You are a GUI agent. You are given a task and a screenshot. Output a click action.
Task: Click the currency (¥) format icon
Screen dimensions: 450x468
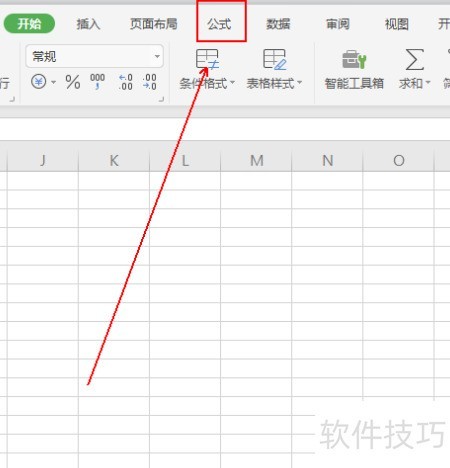39,81
